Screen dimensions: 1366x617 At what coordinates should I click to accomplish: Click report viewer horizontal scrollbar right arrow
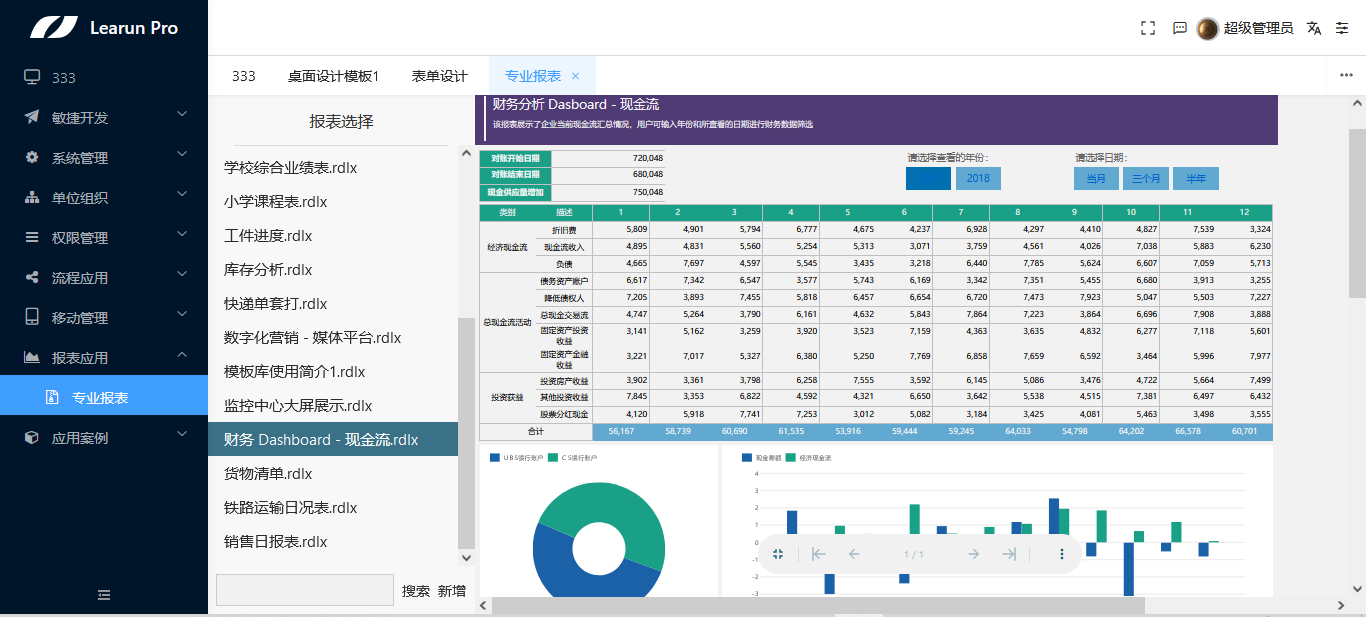click(1340, 605)
